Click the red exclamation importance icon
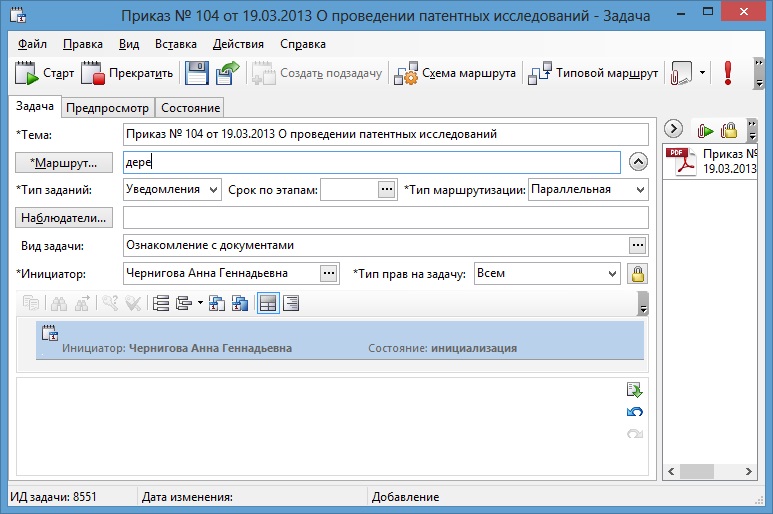773x514 pixels. [728, 73]
